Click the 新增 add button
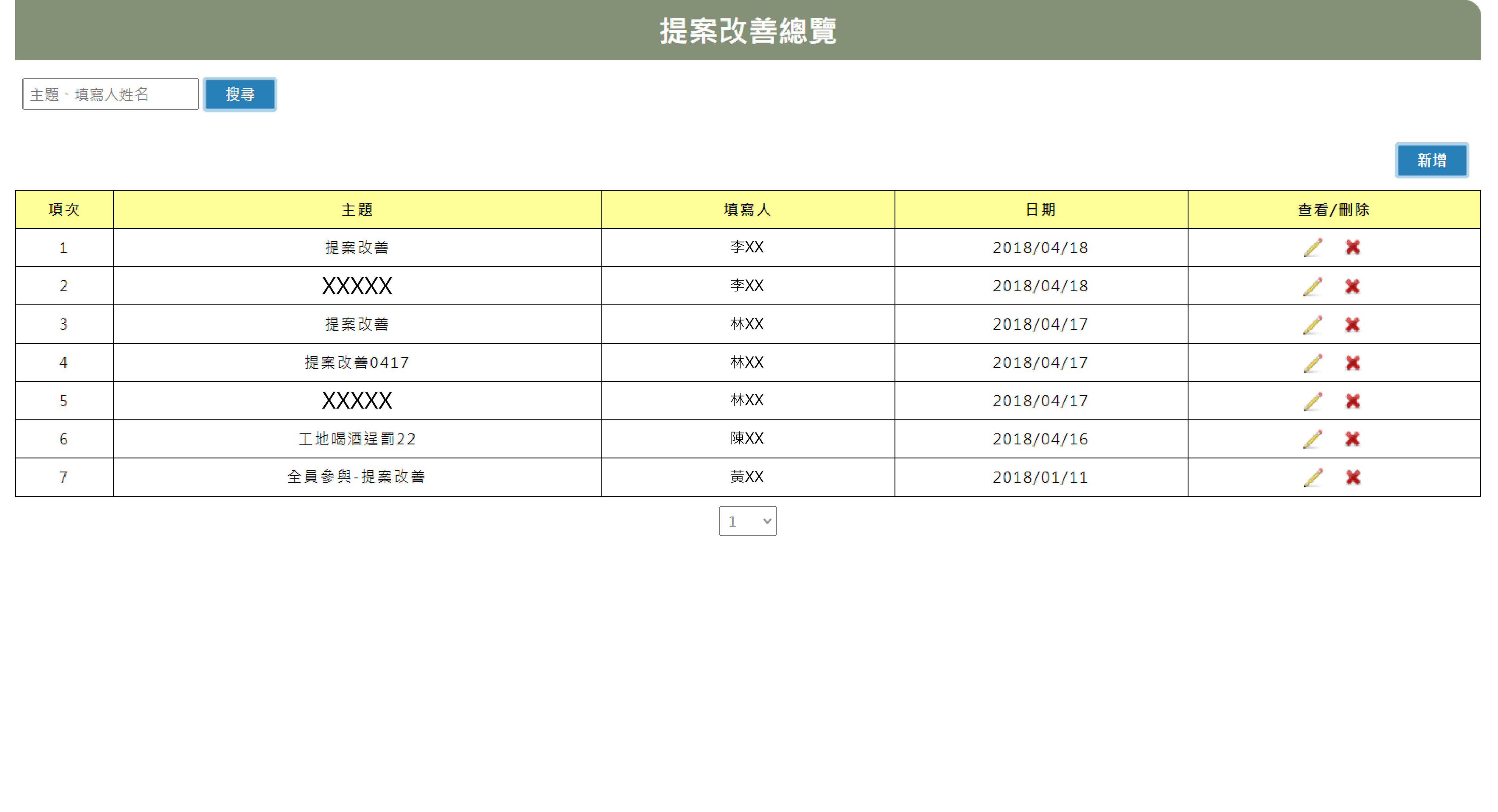 click(1431, 161)
